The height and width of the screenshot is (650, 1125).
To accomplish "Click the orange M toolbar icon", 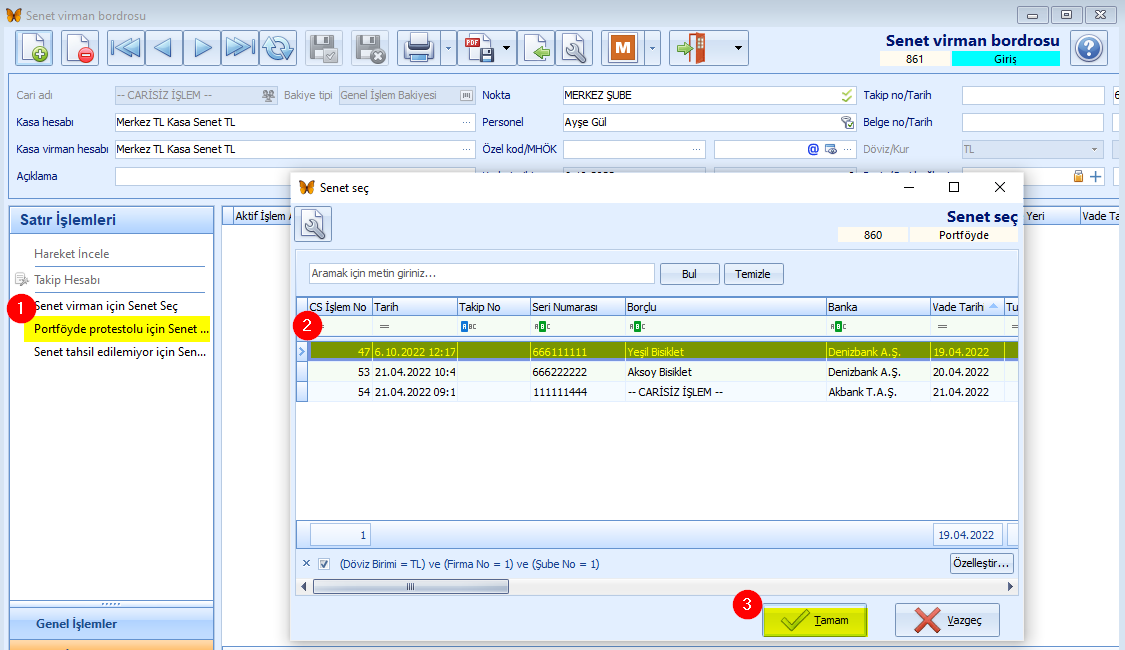I will click(x=623, y=48).
